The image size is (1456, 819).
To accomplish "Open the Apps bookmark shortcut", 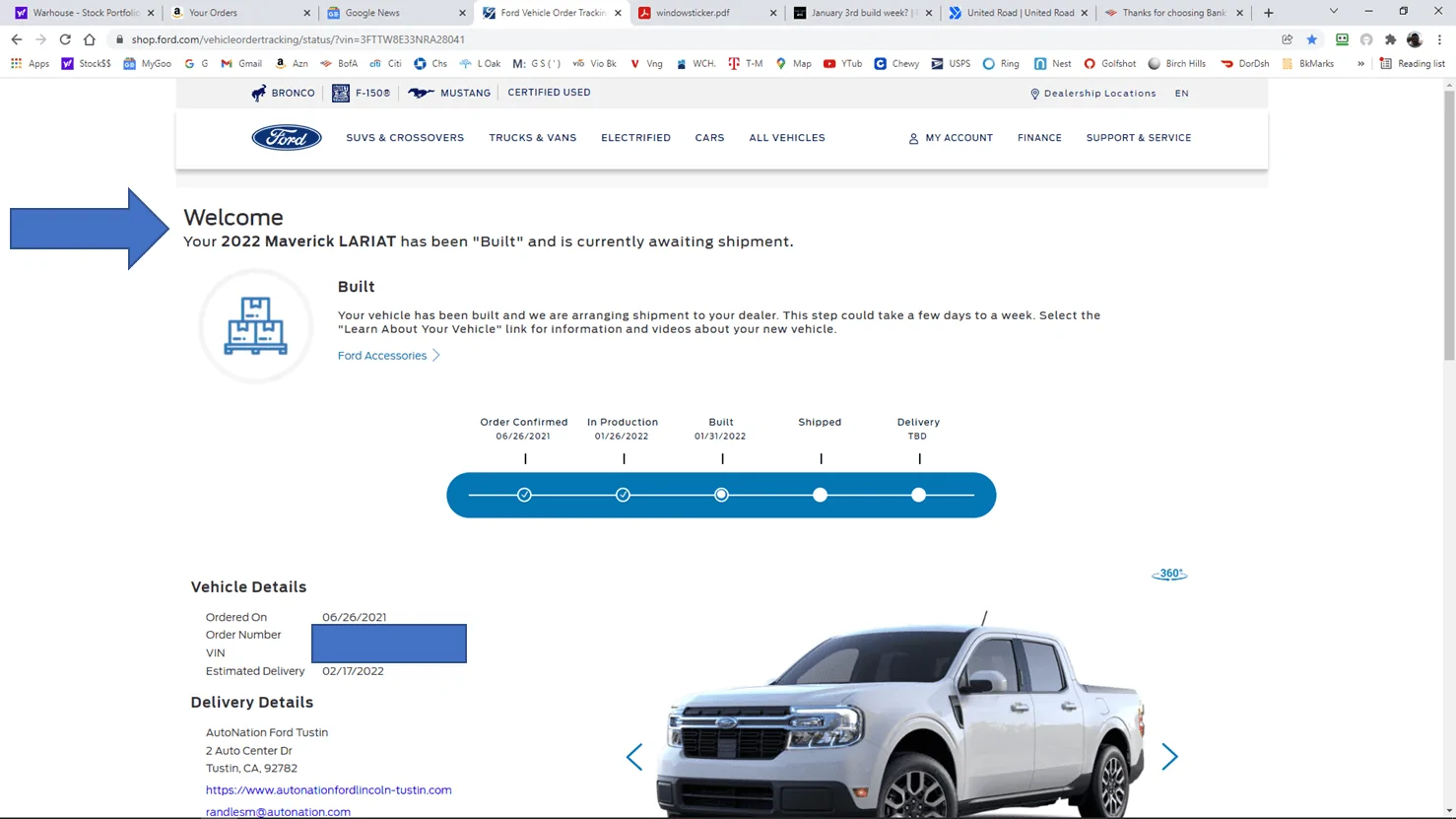I will 30,63.
